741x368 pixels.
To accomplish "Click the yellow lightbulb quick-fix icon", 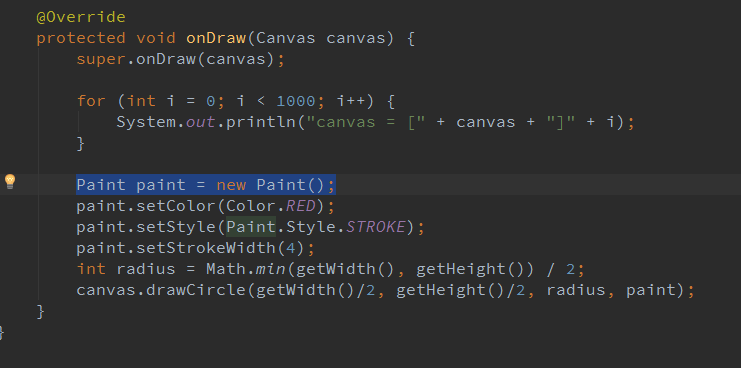I will (x=9, y=182).
